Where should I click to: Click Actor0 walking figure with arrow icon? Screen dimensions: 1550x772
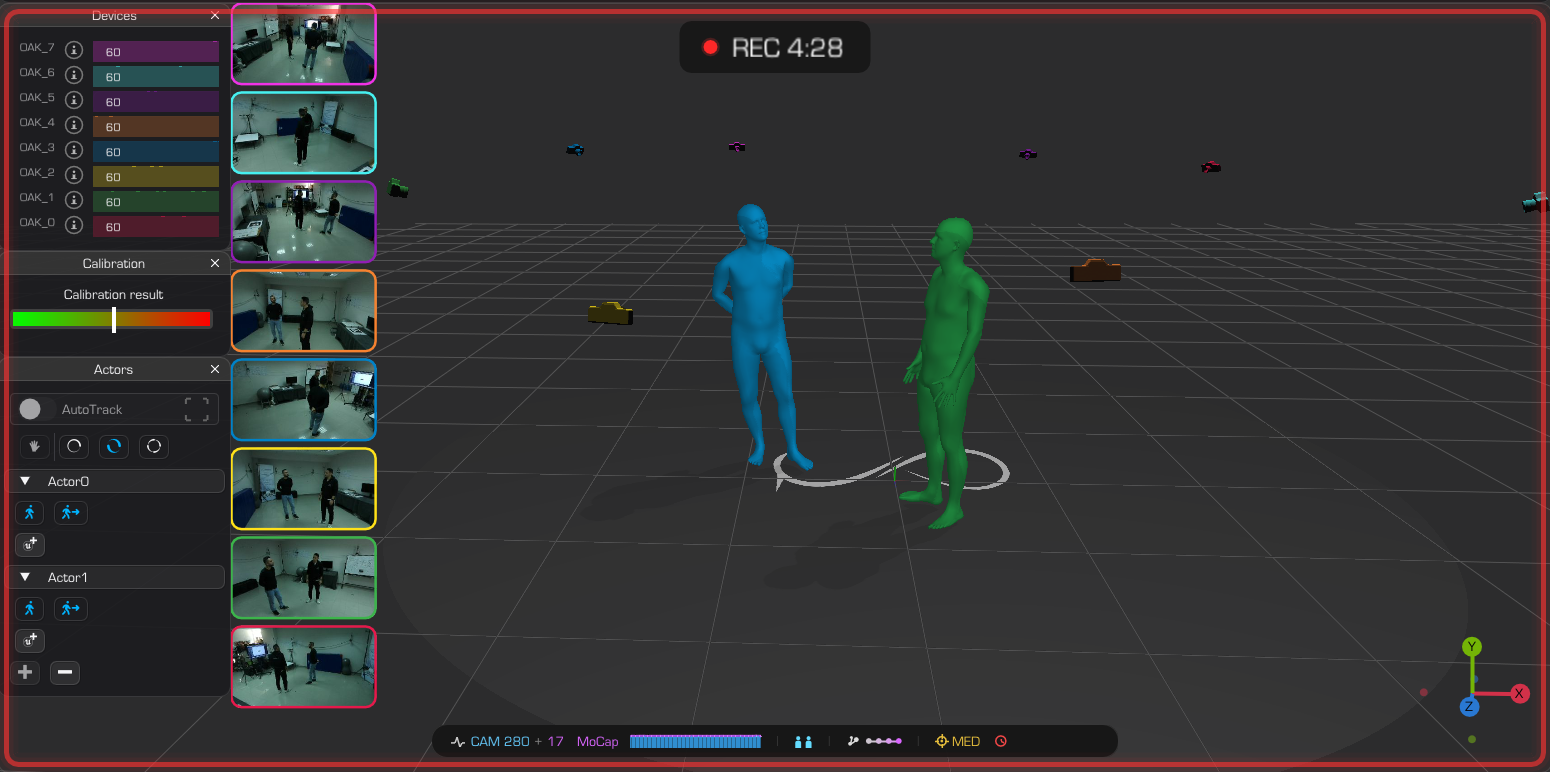[70, 512]
